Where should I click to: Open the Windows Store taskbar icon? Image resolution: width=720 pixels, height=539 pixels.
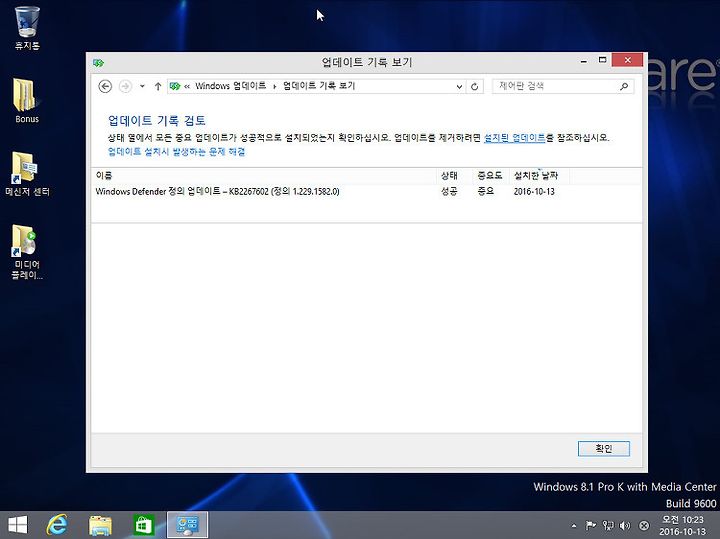(x=143, y=524)
